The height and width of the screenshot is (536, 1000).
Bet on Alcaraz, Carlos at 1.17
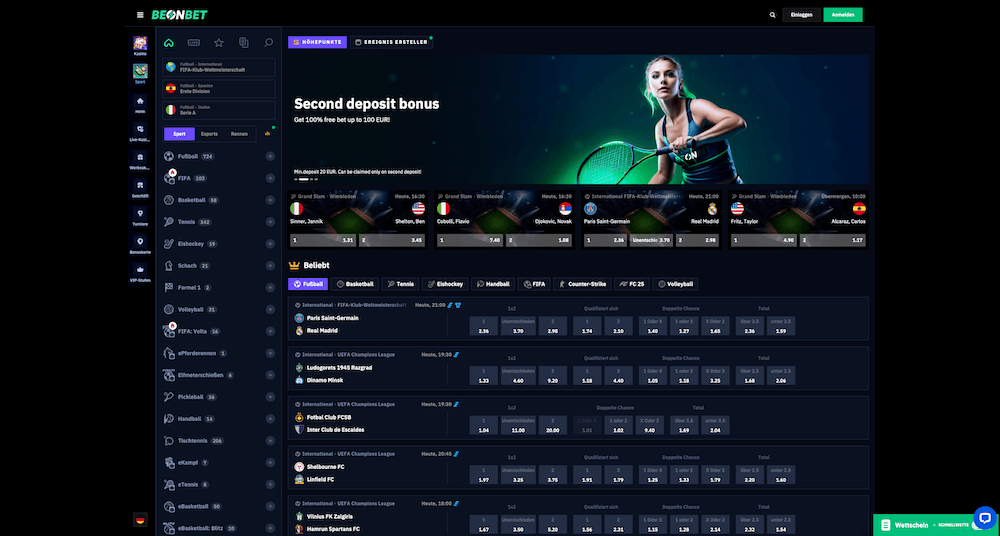pos(833,241)
